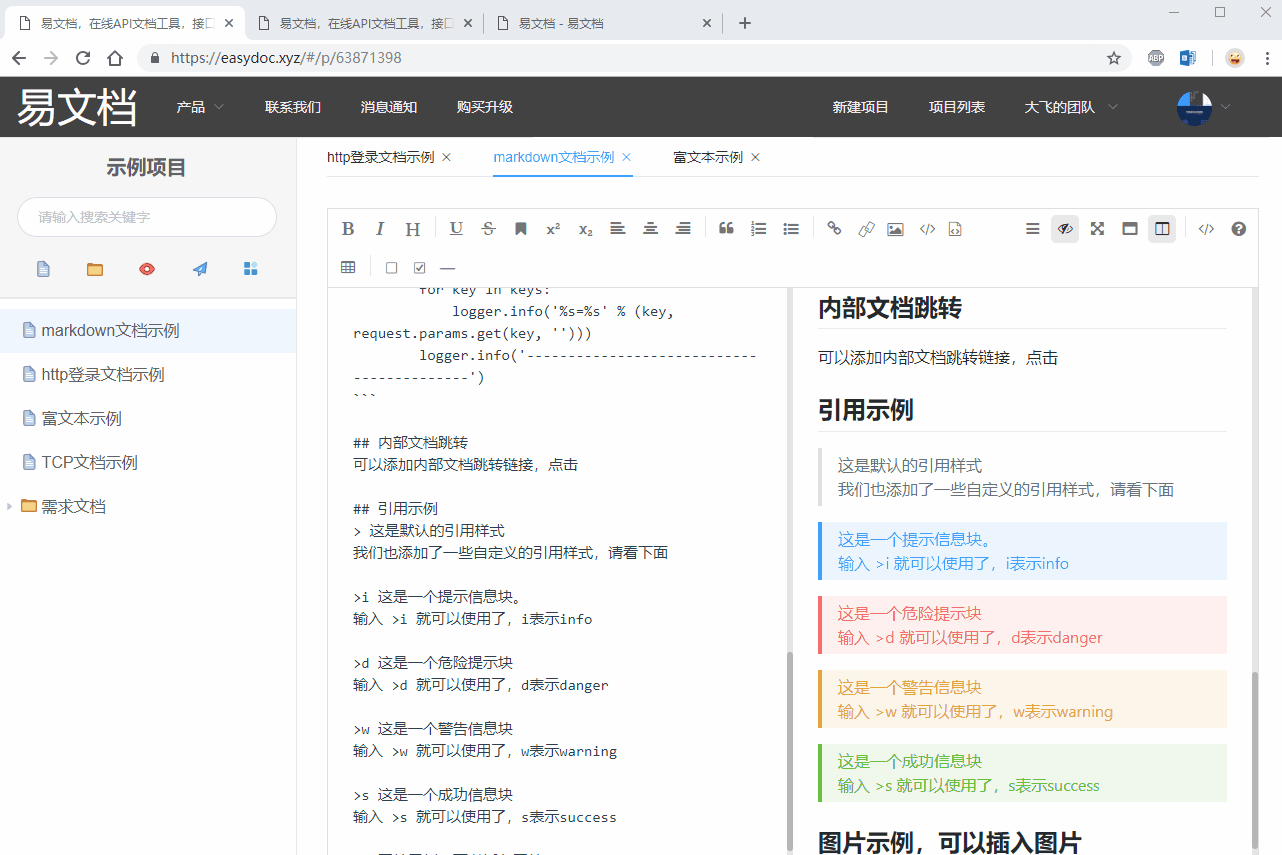The image size is (1282, 855).
Task: Click the 易文档 logo
Action: tap(77, 107)
